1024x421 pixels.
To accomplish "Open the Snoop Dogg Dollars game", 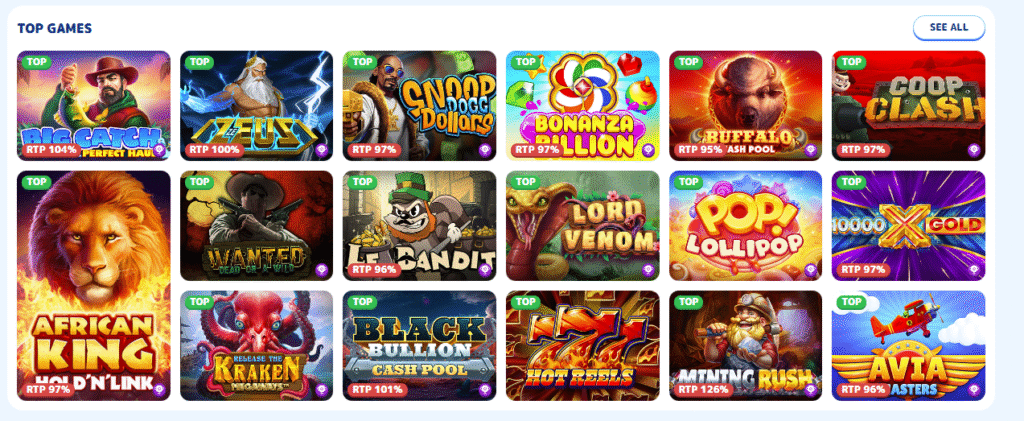I will click(419, 106).
